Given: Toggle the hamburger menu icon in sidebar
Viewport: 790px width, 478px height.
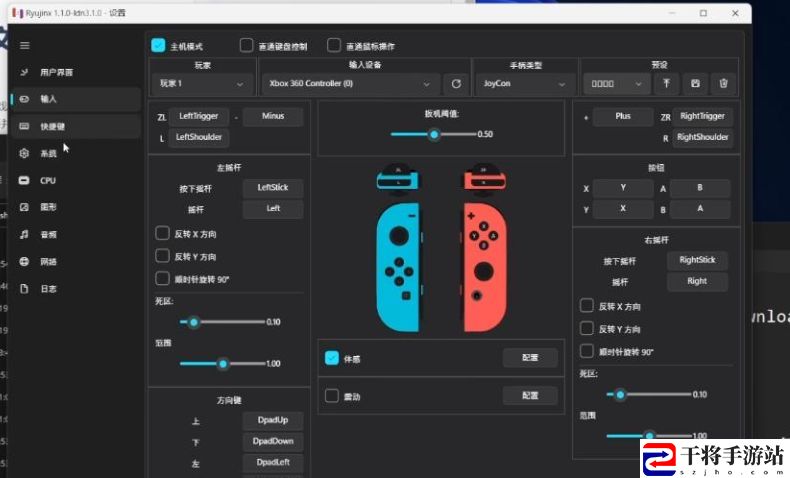Looking at the screenshot, I should (x=24, y=45).
